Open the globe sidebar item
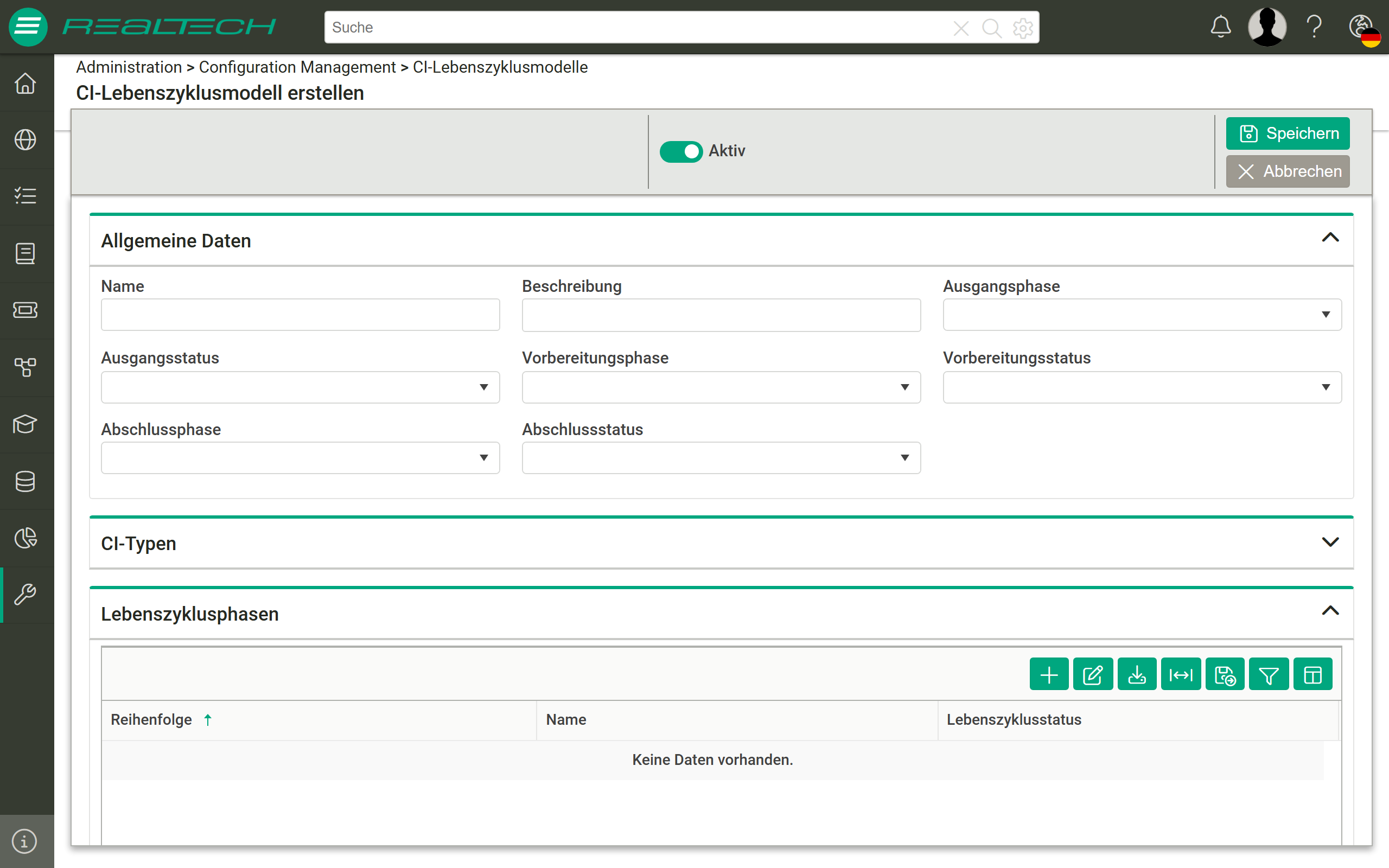Image resolution: width=1389 pixels, height=868 pixels. point(26,140)
